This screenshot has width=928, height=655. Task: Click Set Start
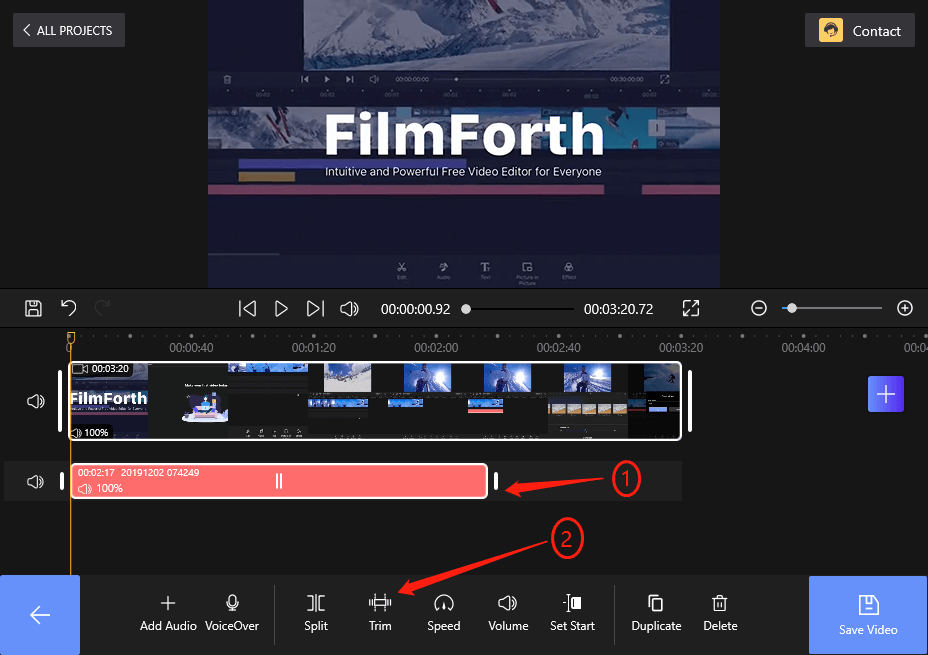click(572, 614)
